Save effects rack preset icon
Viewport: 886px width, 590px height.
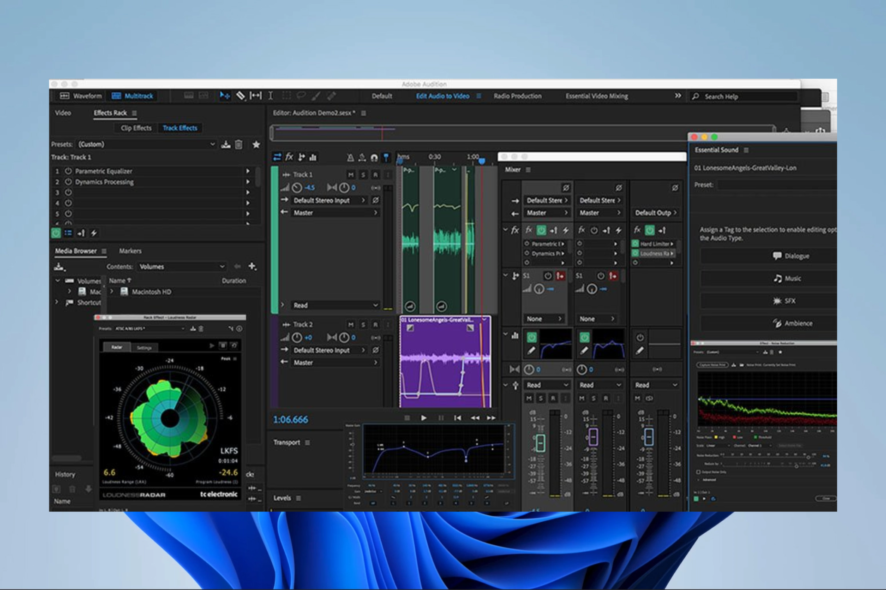[226, 145]
